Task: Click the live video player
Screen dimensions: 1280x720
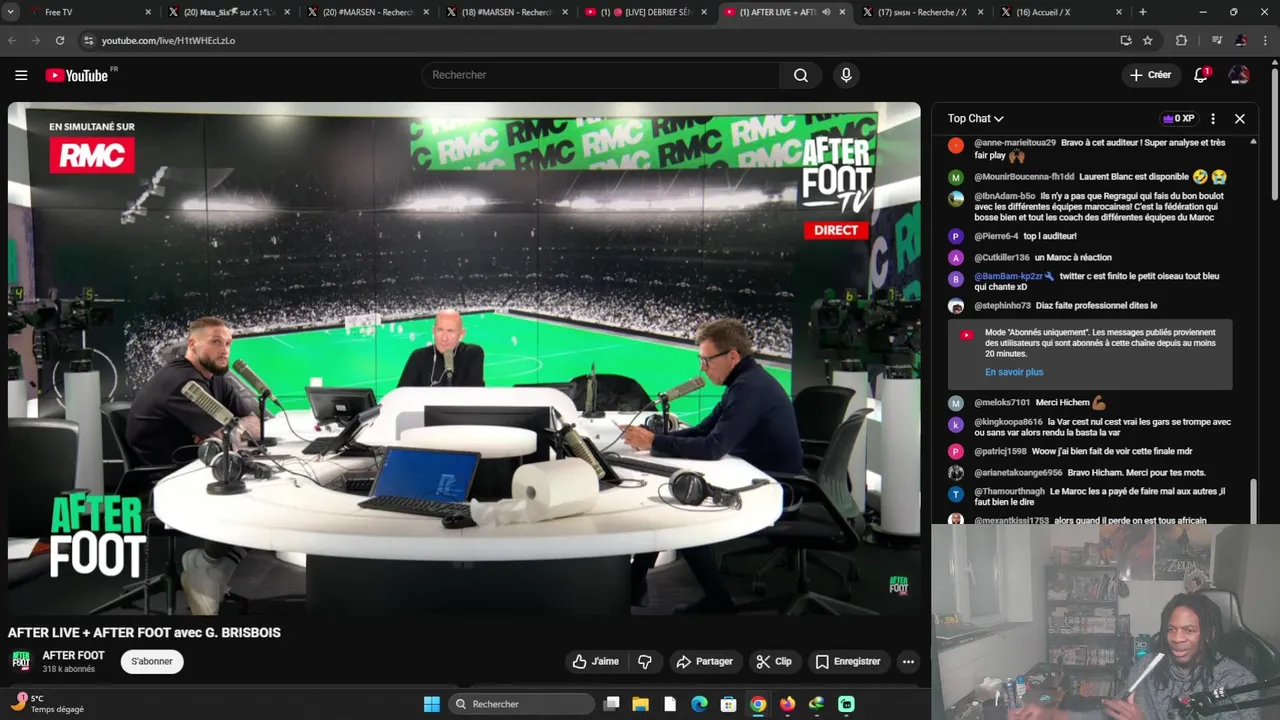Action: [464, 358]
